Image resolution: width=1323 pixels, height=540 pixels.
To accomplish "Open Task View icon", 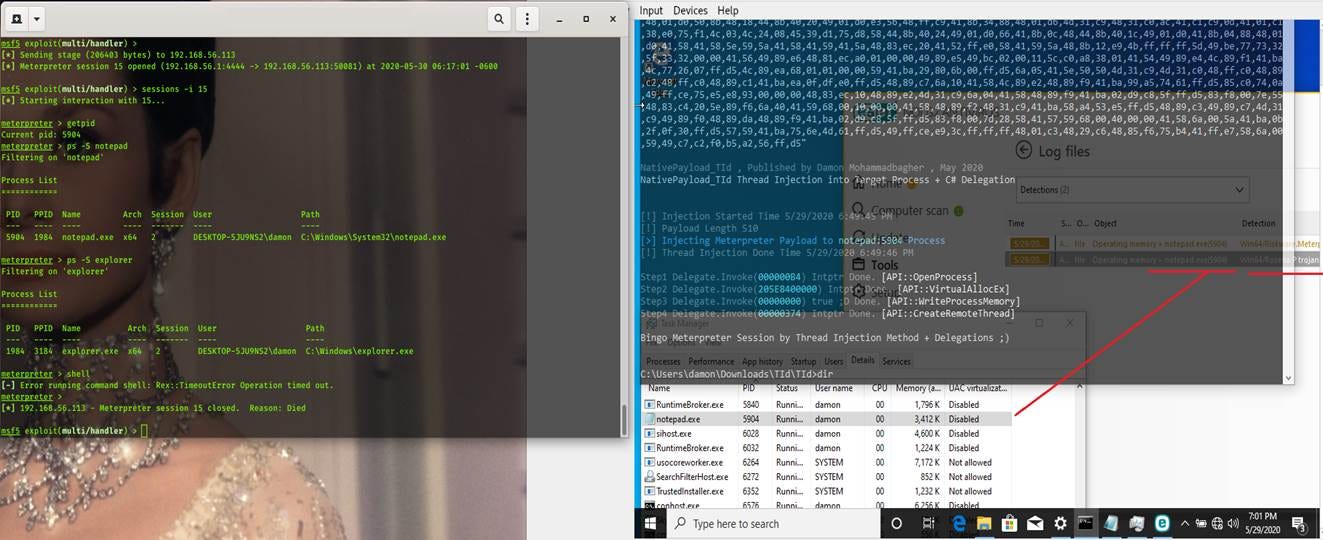I will (x=930, y=524).
